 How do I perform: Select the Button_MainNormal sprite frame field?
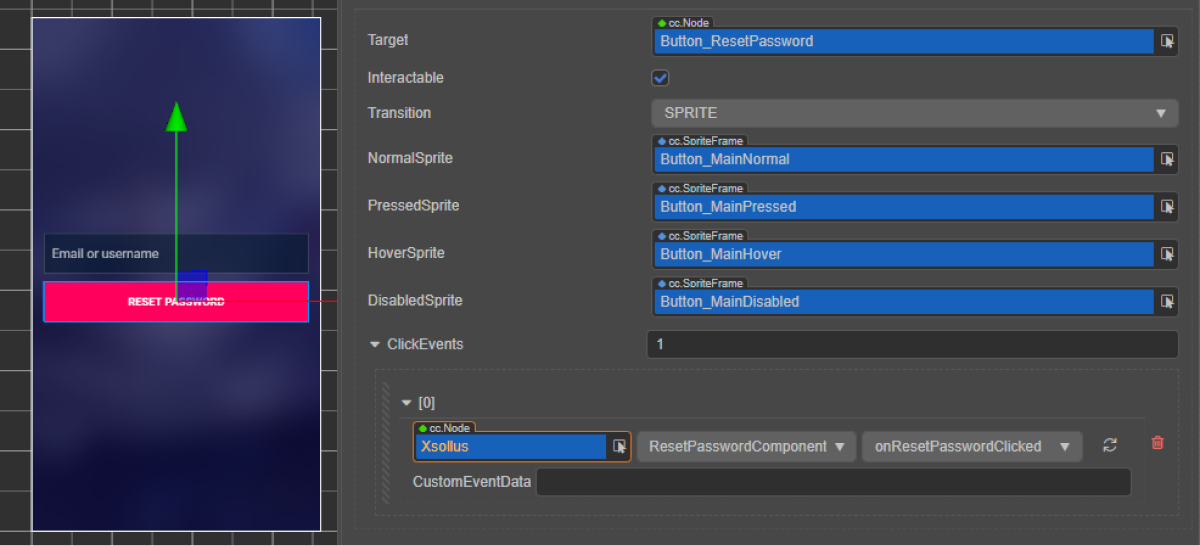pyautogui.click(x=903, y=159)
